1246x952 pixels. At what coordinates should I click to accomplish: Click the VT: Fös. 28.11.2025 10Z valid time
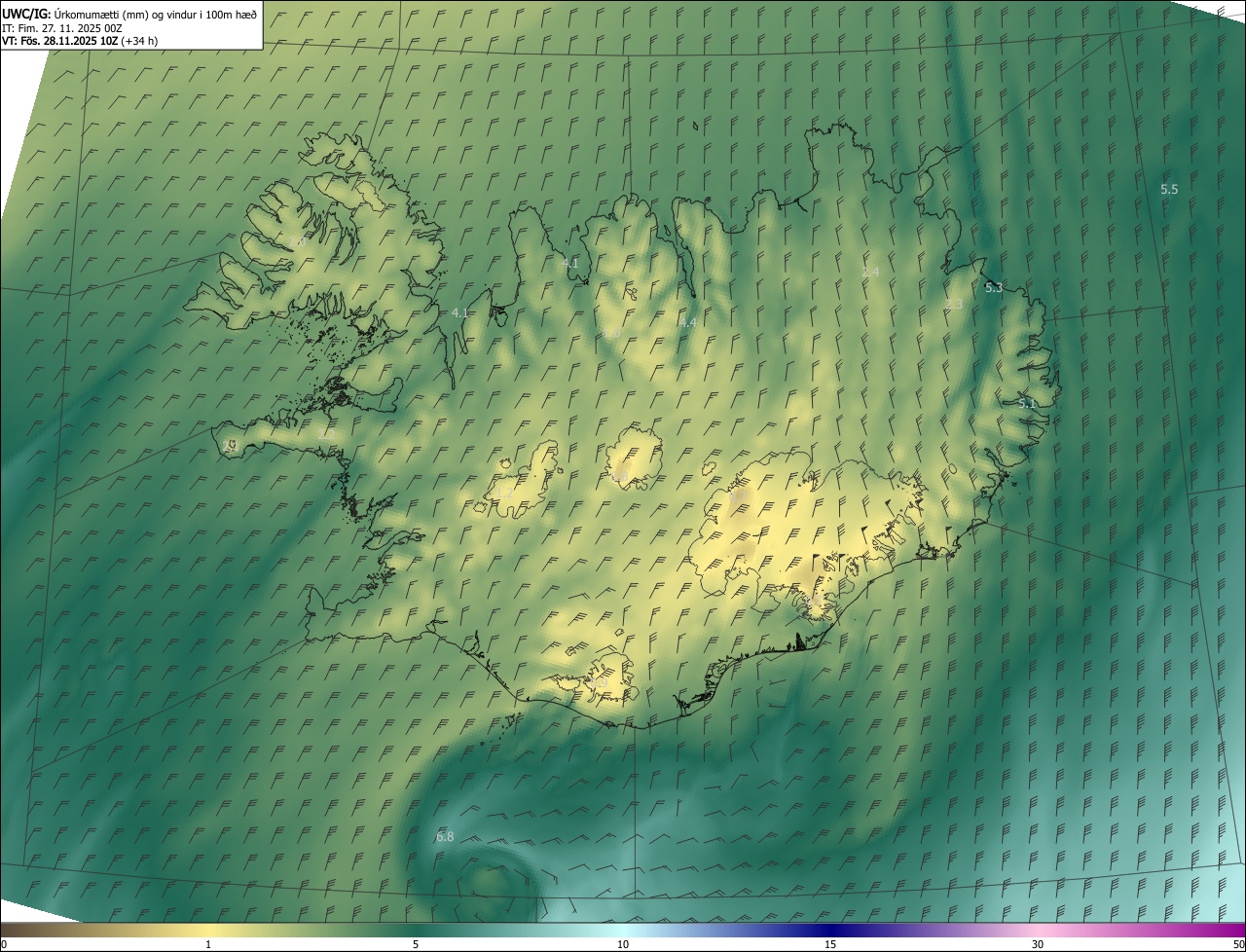(x=80, y=41)
